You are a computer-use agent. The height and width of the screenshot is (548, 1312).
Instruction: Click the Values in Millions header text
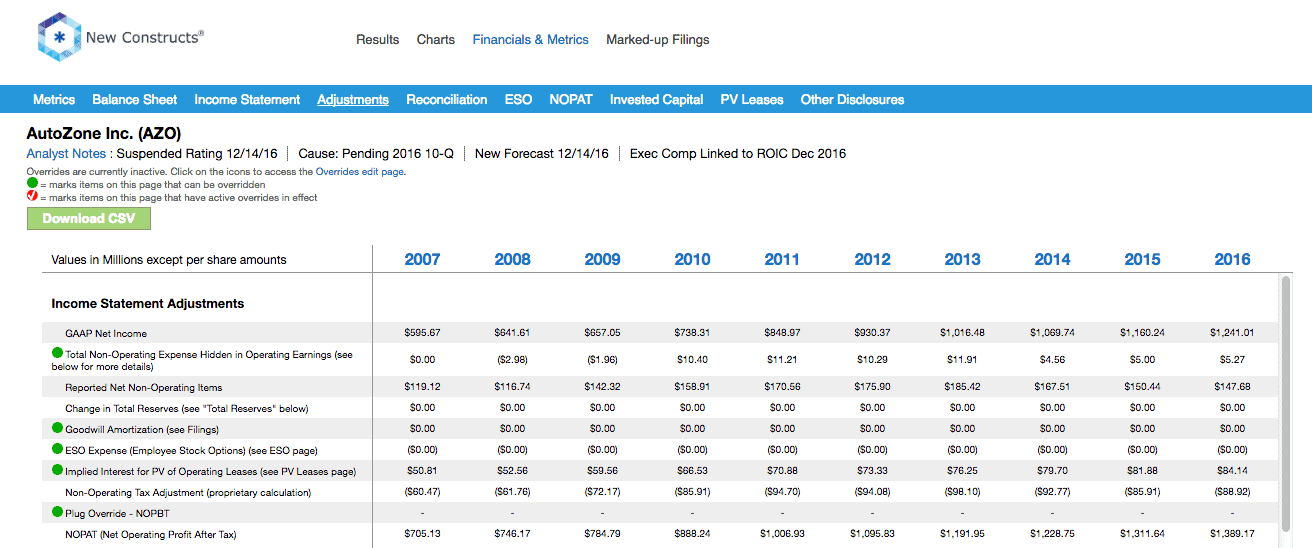pyautogui.click(x=169, y=260)
